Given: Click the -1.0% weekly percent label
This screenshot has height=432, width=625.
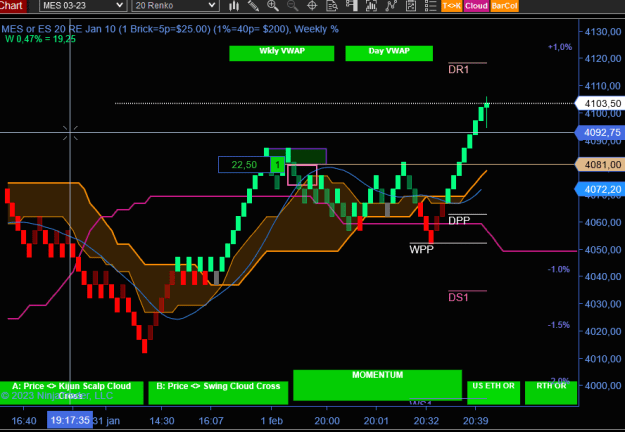Looking at the screenshot, I should click(559, 269).
